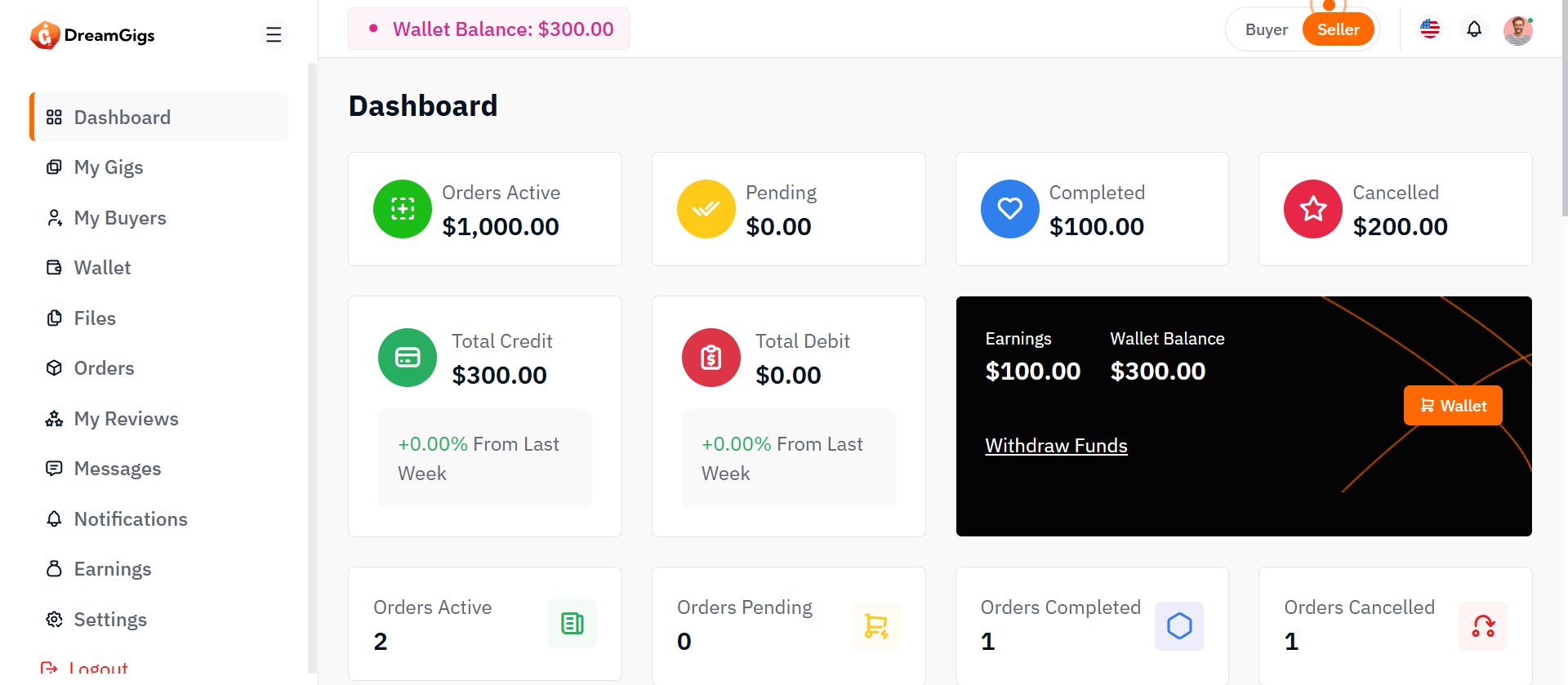
Task: Click the blue Completed heart icon
Action: point(1010,209)
